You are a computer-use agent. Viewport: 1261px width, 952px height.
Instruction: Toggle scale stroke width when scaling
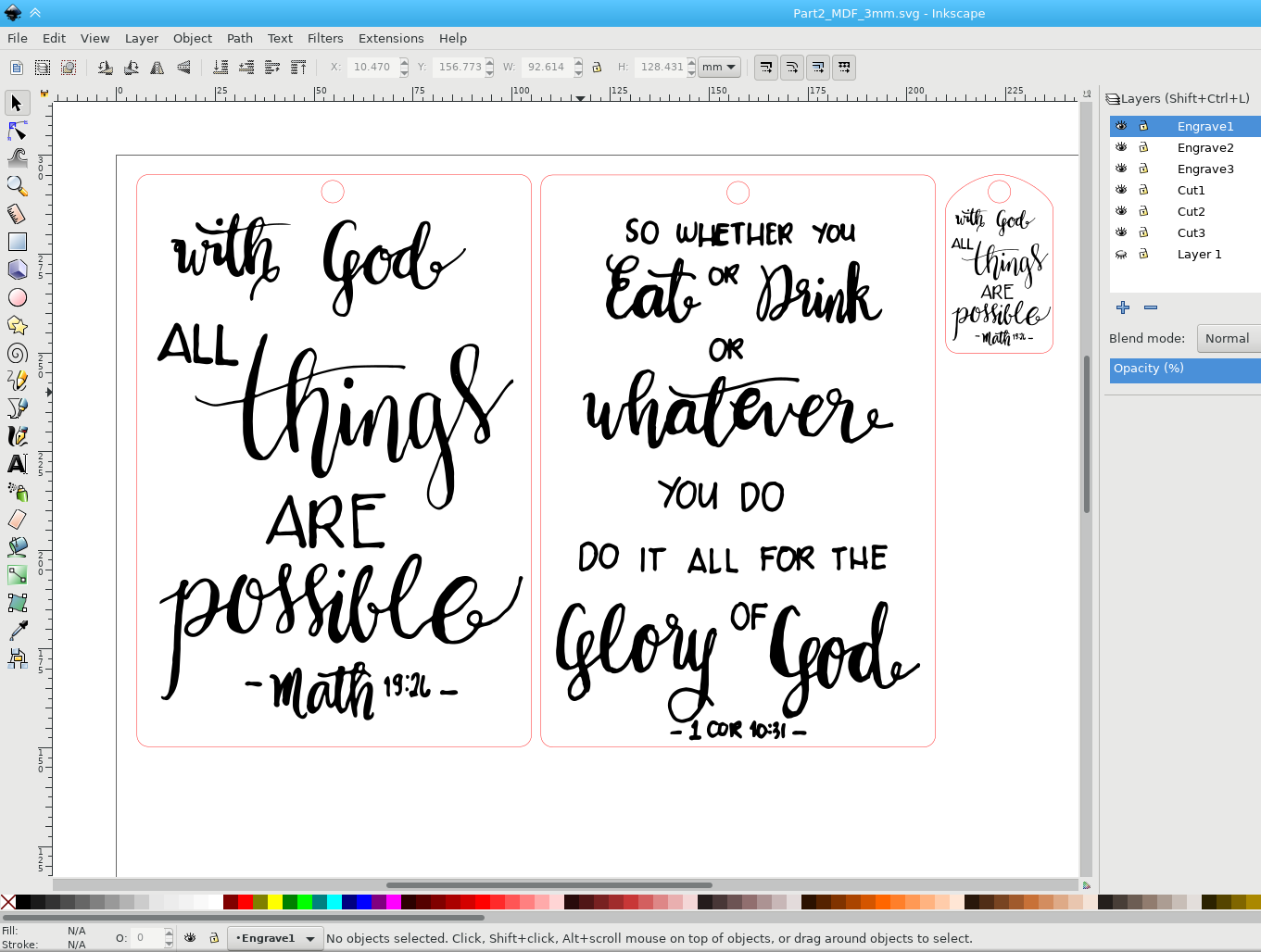[x=765, y=67]
